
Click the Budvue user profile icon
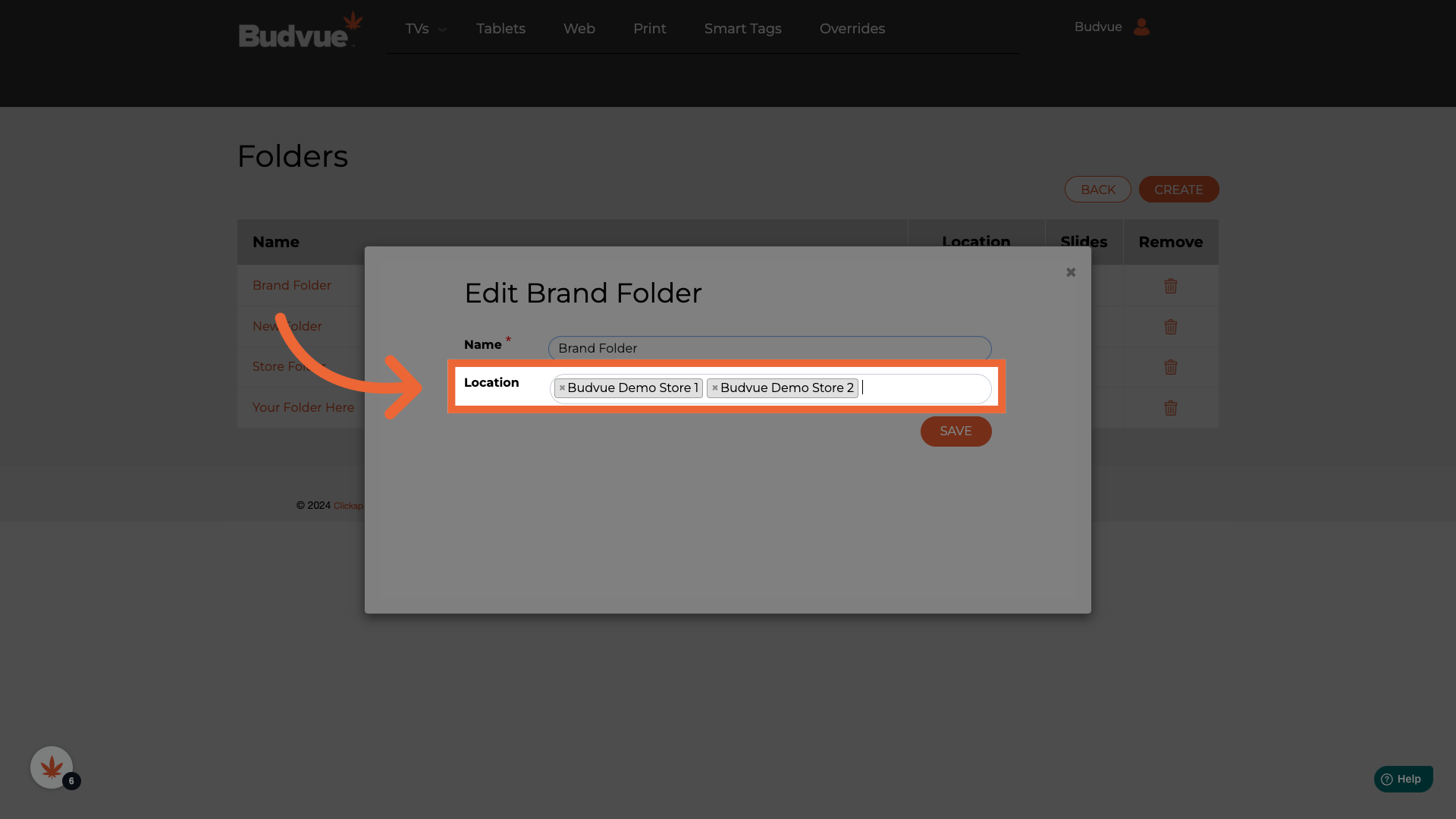tap(1141, 27)
